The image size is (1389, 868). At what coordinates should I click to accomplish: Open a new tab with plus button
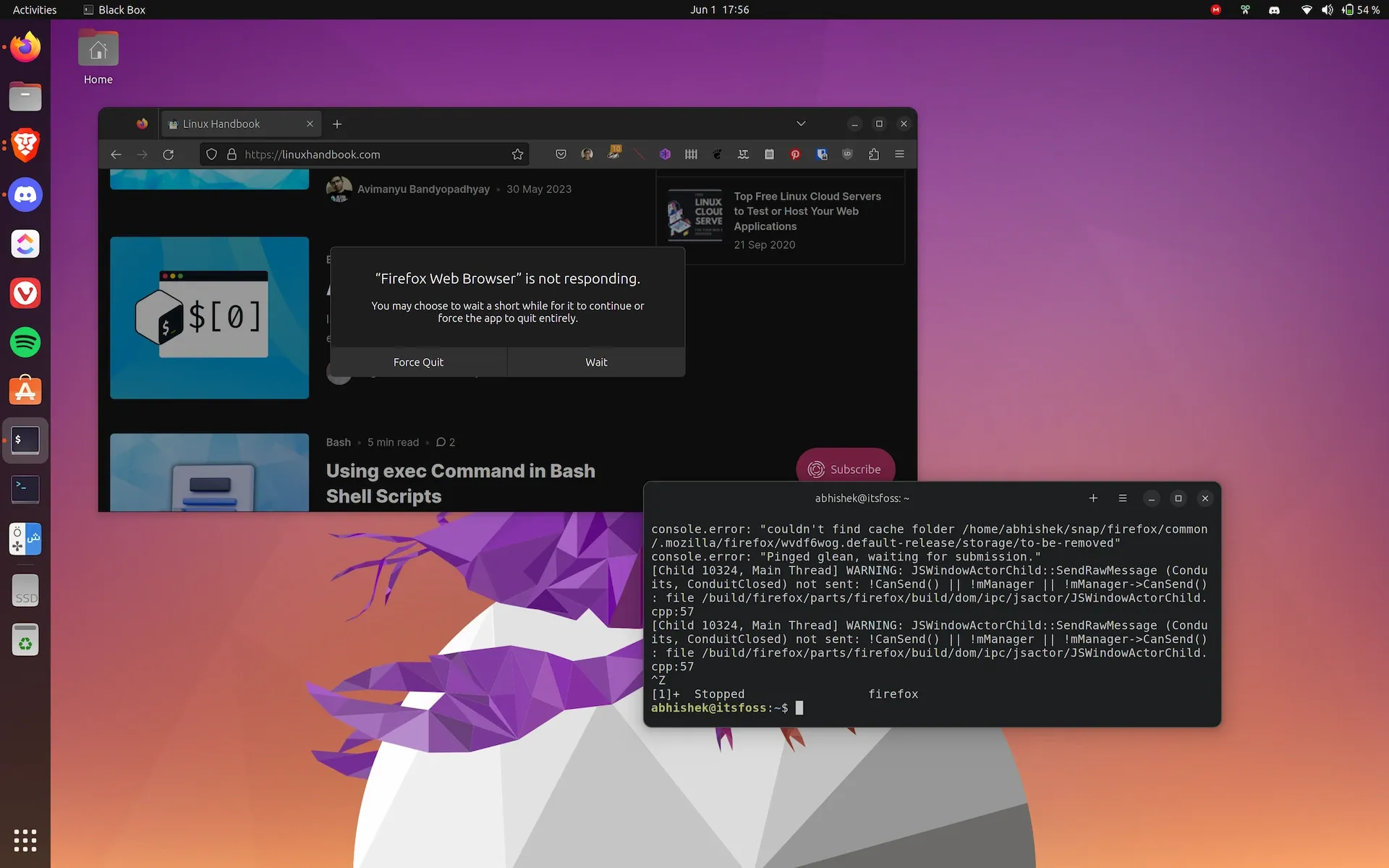click(337, 124)
